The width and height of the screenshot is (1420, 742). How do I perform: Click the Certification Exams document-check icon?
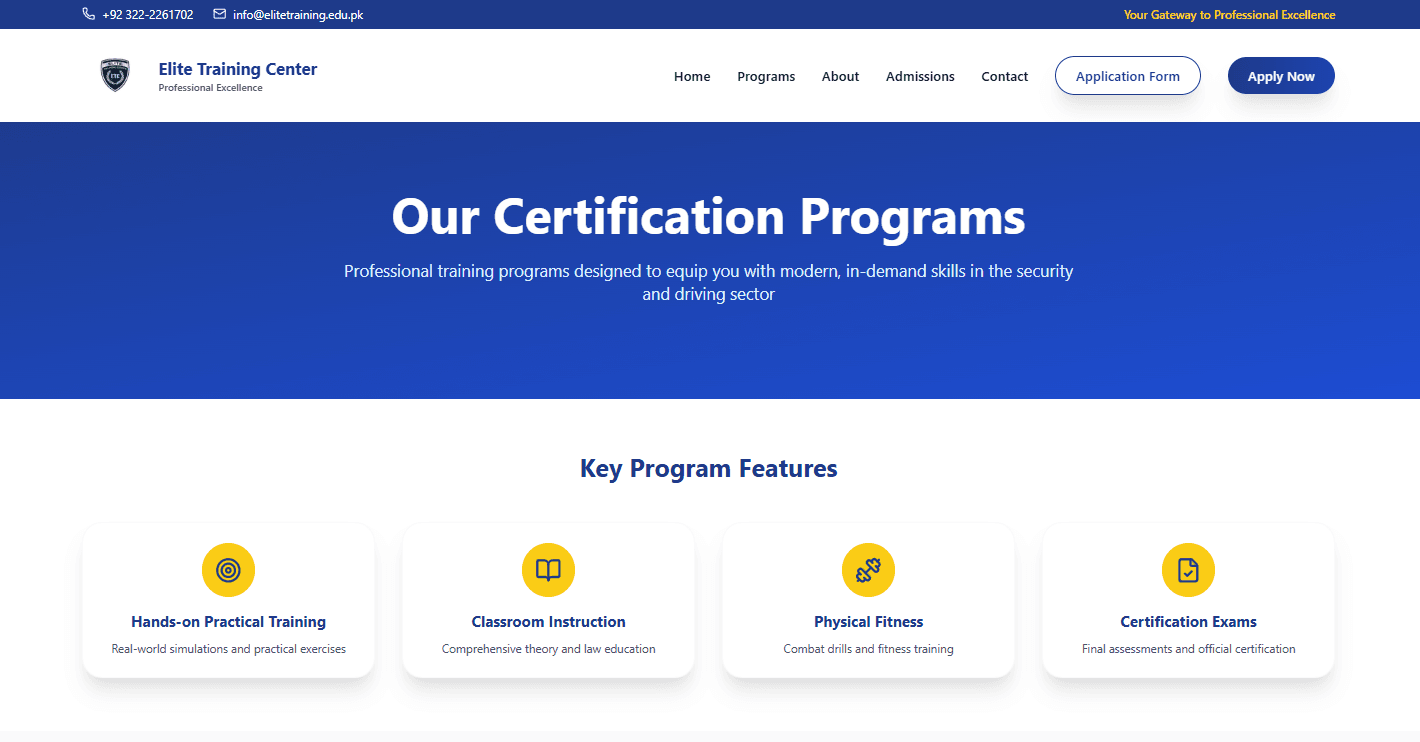tap(1188, 570)
